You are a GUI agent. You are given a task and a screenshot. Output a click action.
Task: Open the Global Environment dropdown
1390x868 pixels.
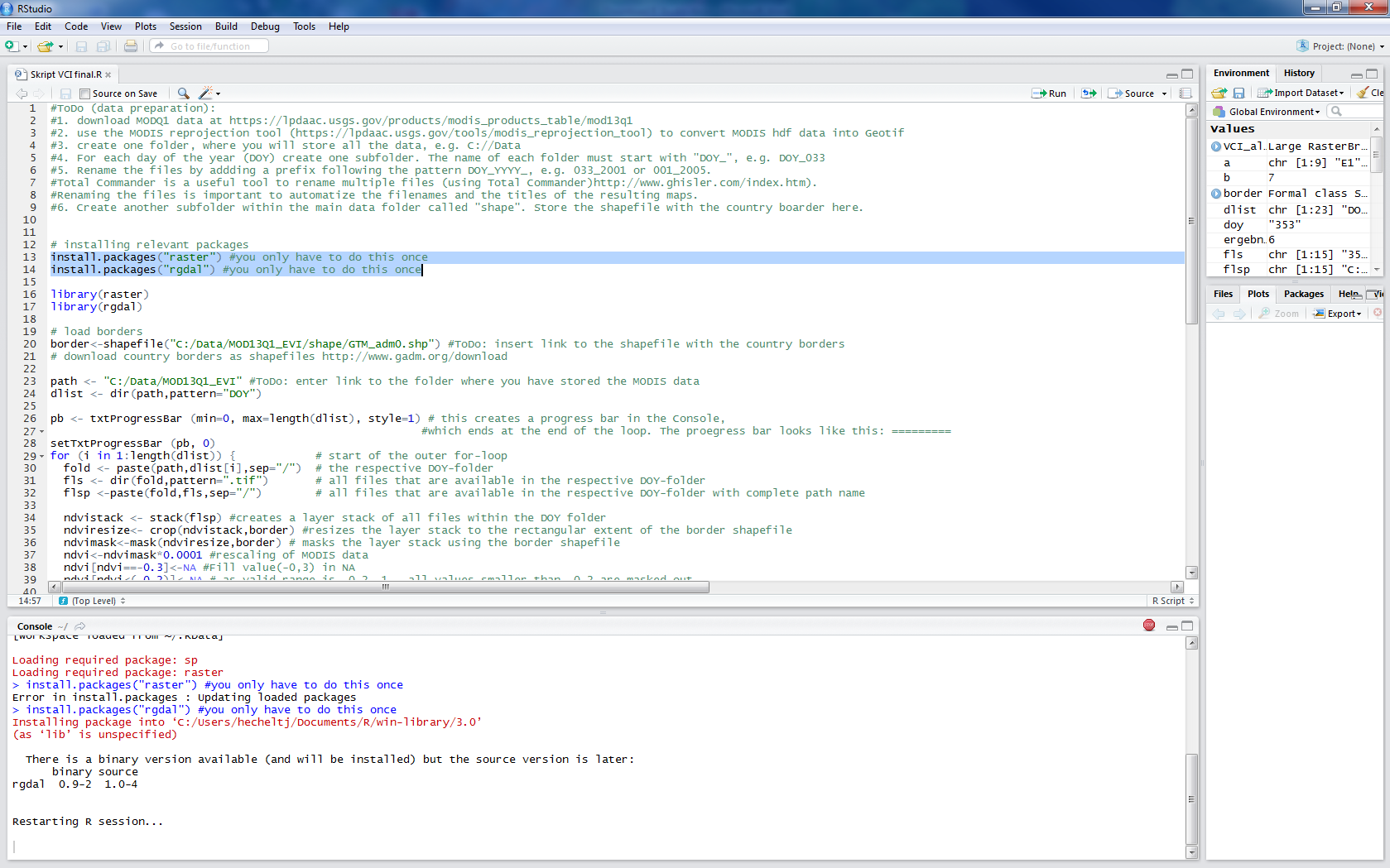pyautogui.click(x=1273, y=112)
